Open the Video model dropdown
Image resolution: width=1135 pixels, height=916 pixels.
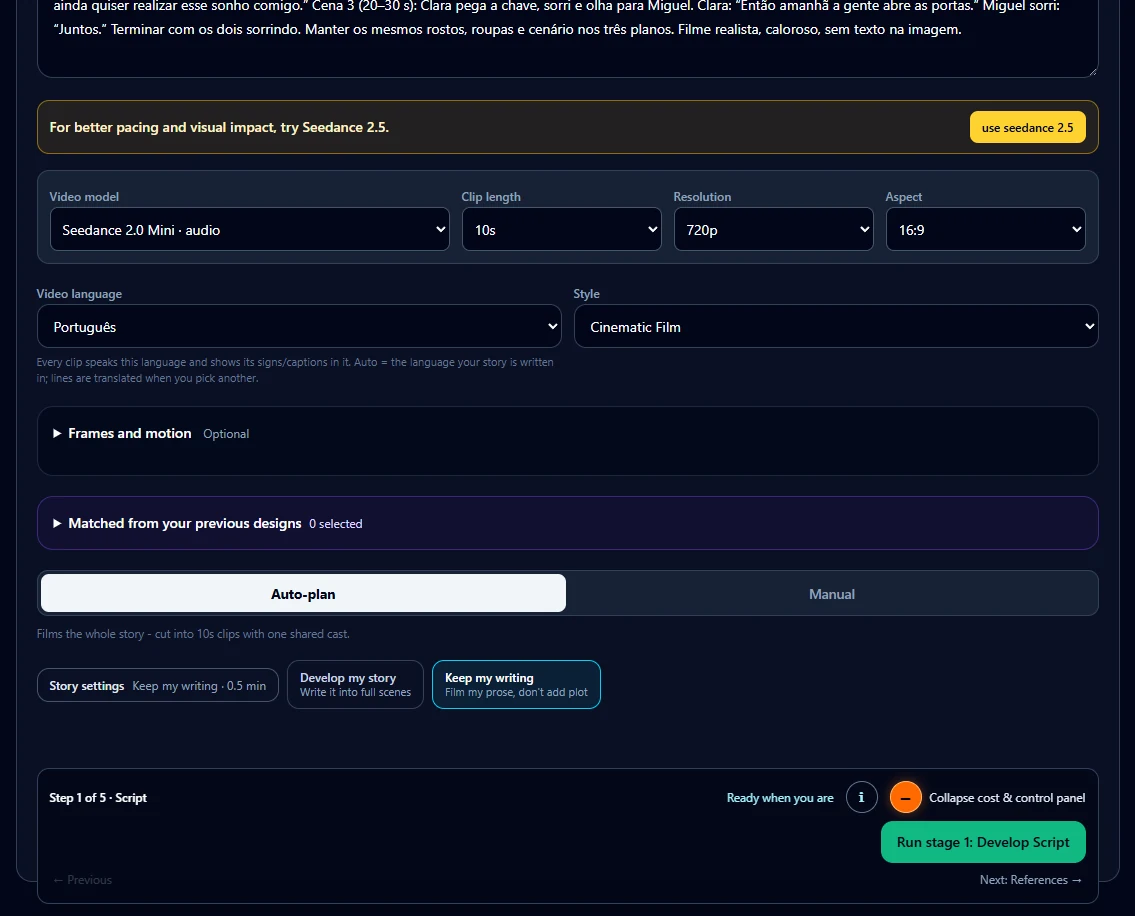pos(250,230)
